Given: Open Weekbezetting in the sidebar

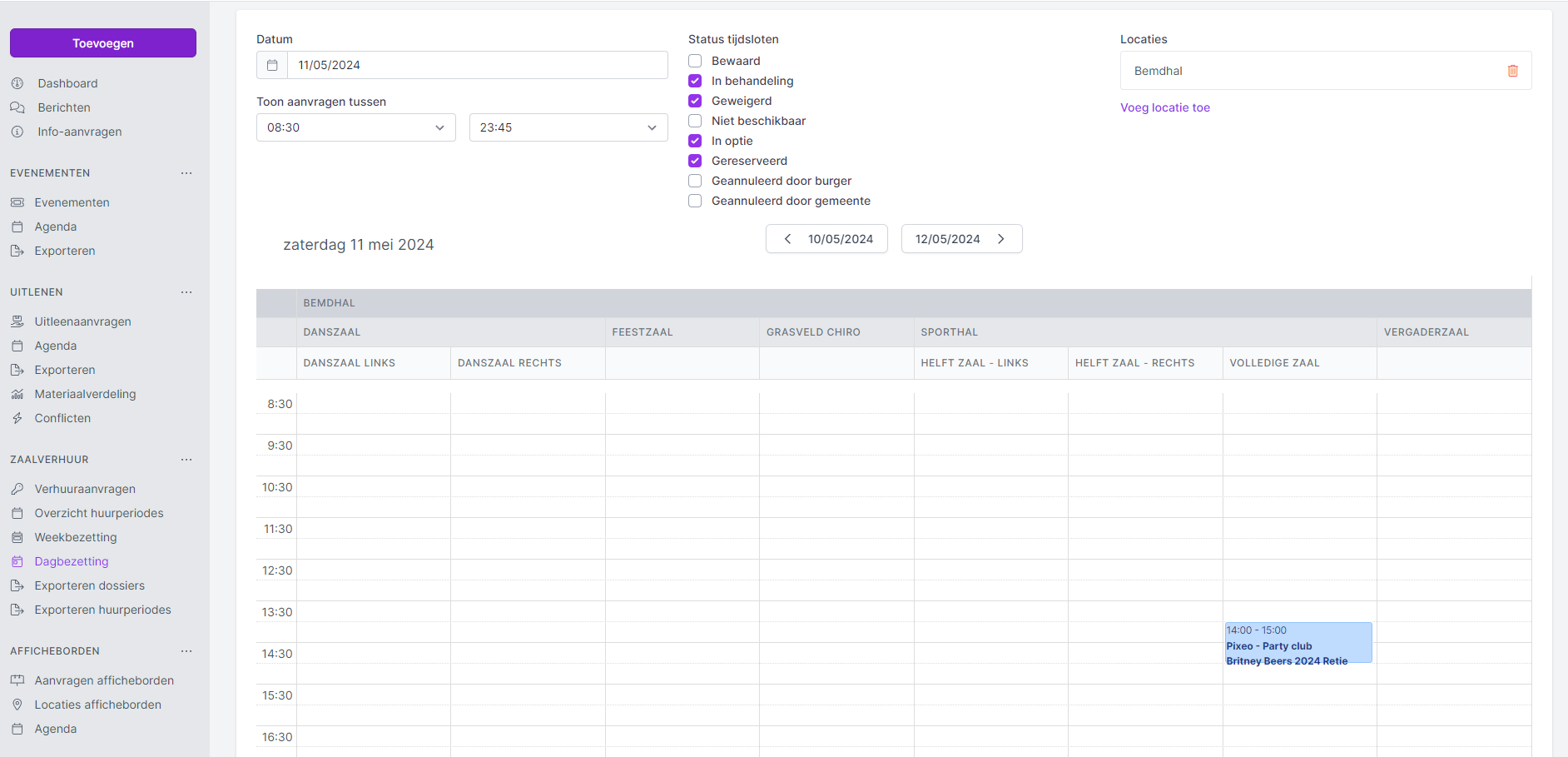Looking at the screenshot, I should click(76, 537).
